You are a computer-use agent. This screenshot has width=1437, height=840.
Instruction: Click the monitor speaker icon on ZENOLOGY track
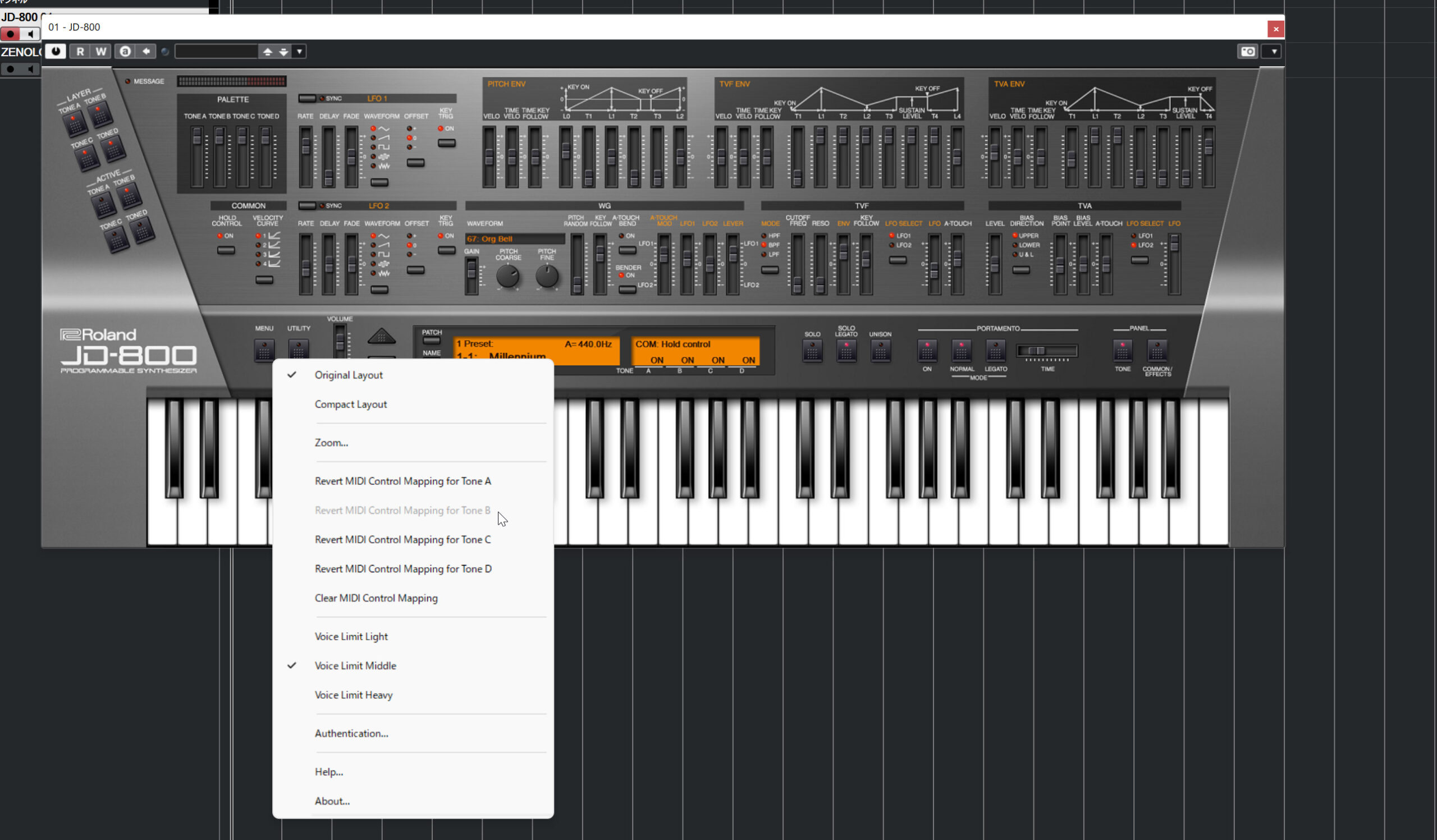pyautogui.click(x=31, y=69)
